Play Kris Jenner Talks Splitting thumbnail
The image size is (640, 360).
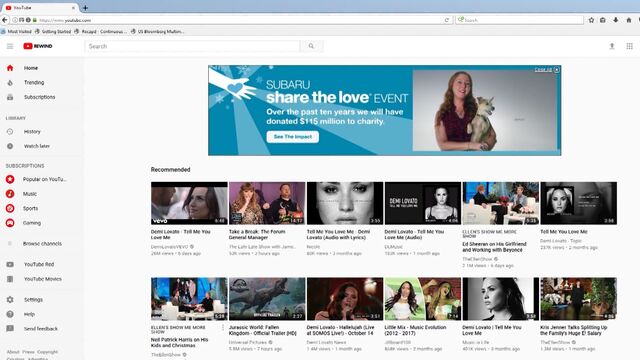point(578,299)
